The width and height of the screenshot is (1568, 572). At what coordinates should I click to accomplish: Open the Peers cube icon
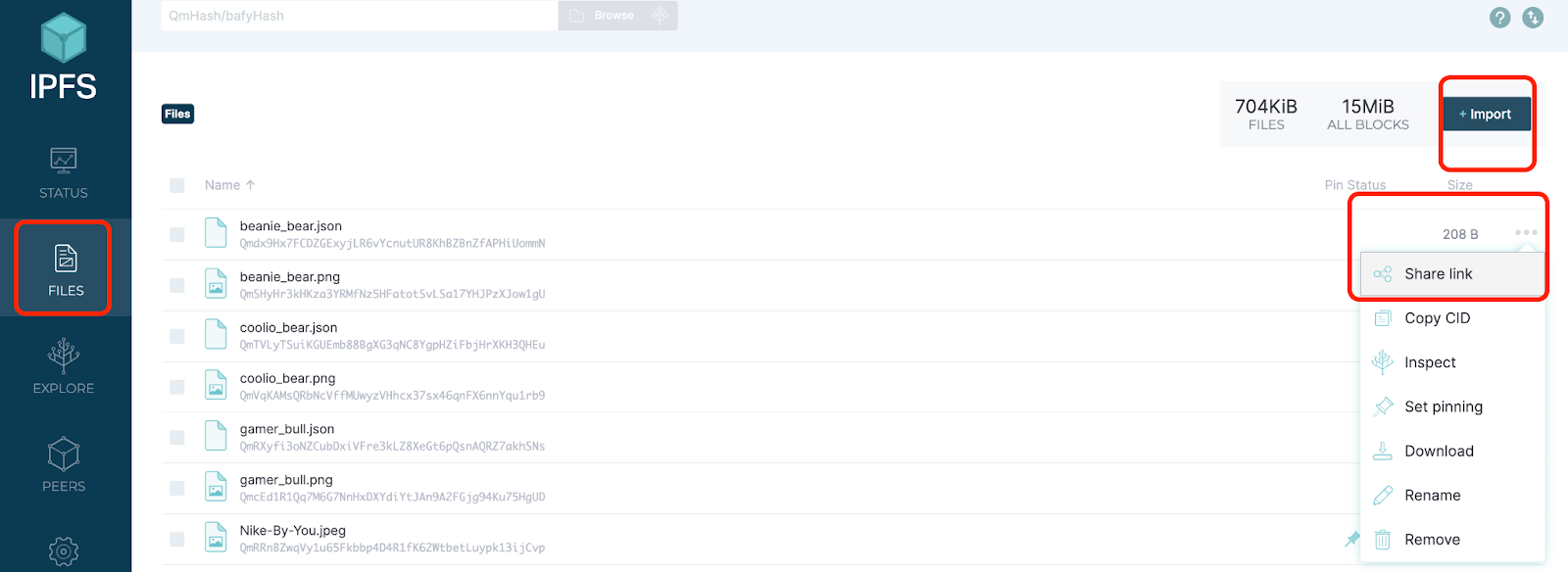click(x=64, y=453)
